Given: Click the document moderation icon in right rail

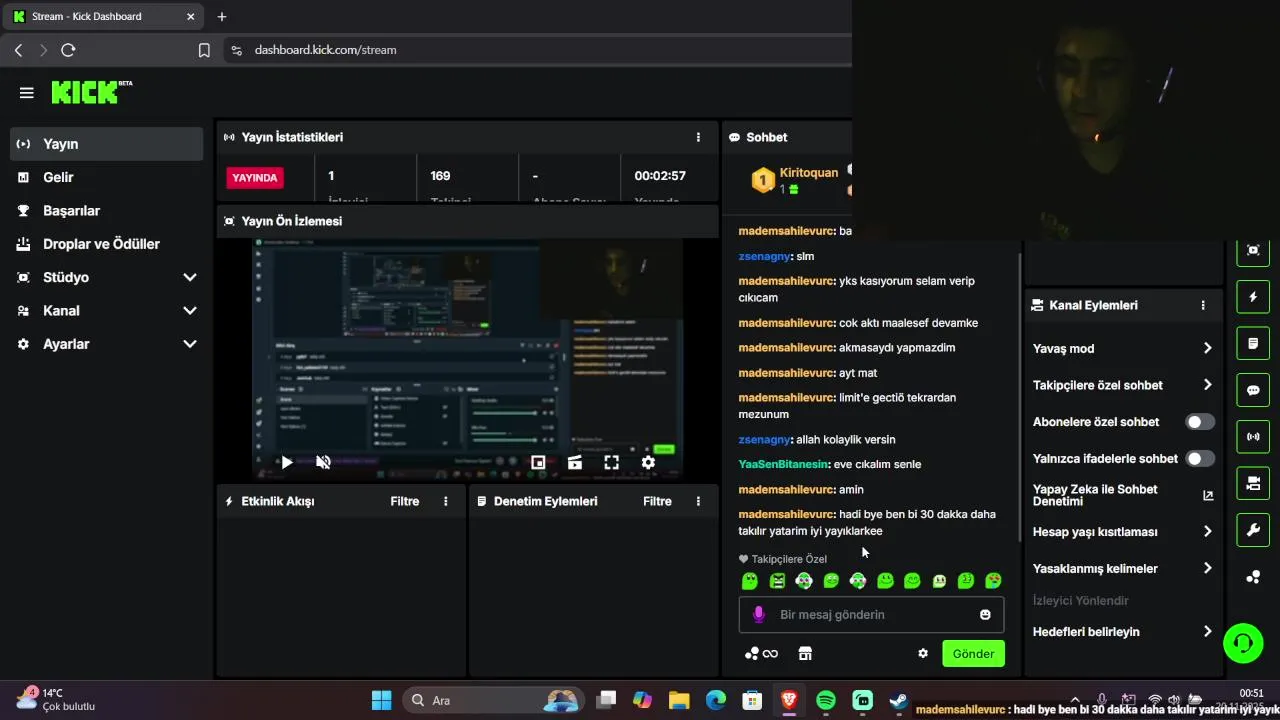Looking at the screenshot, I should (x=1253, y=344).
